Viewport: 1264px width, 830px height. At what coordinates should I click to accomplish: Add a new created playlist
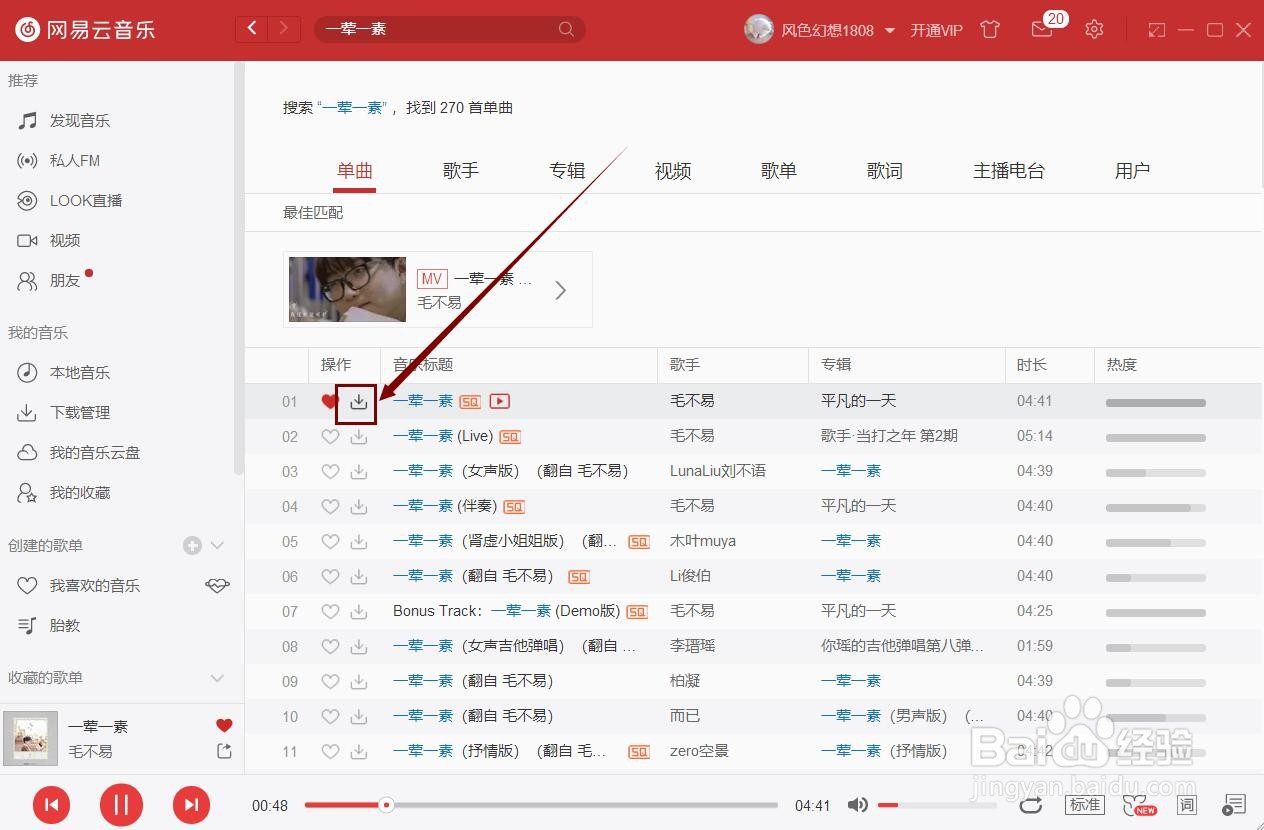192,545
